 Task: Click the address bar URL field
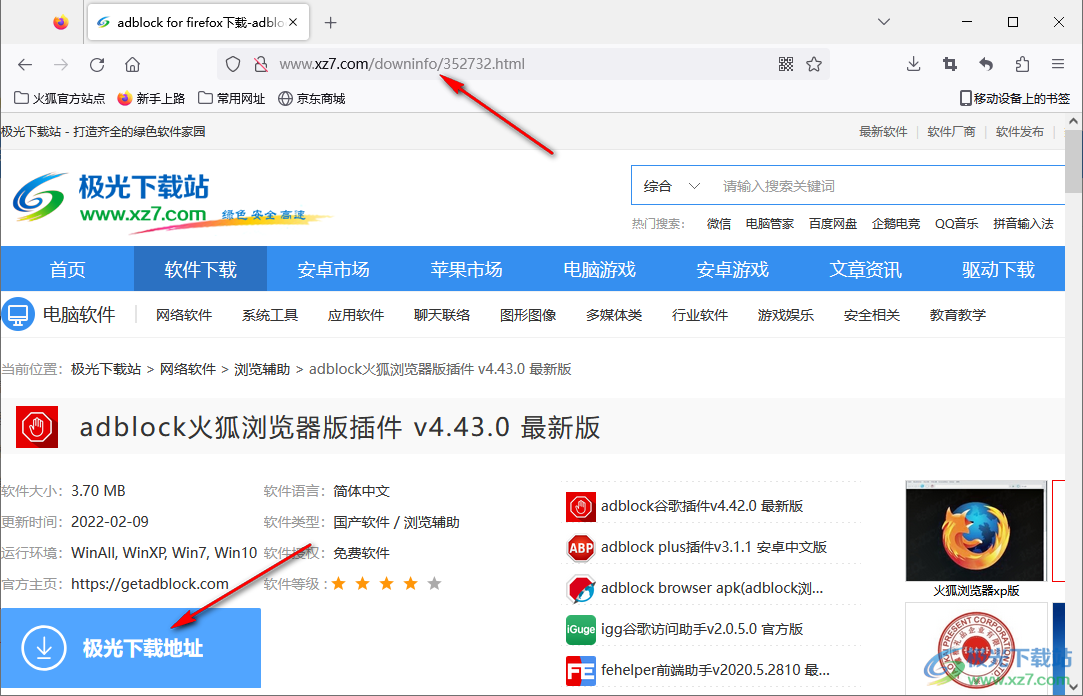(x=523, y=64)
